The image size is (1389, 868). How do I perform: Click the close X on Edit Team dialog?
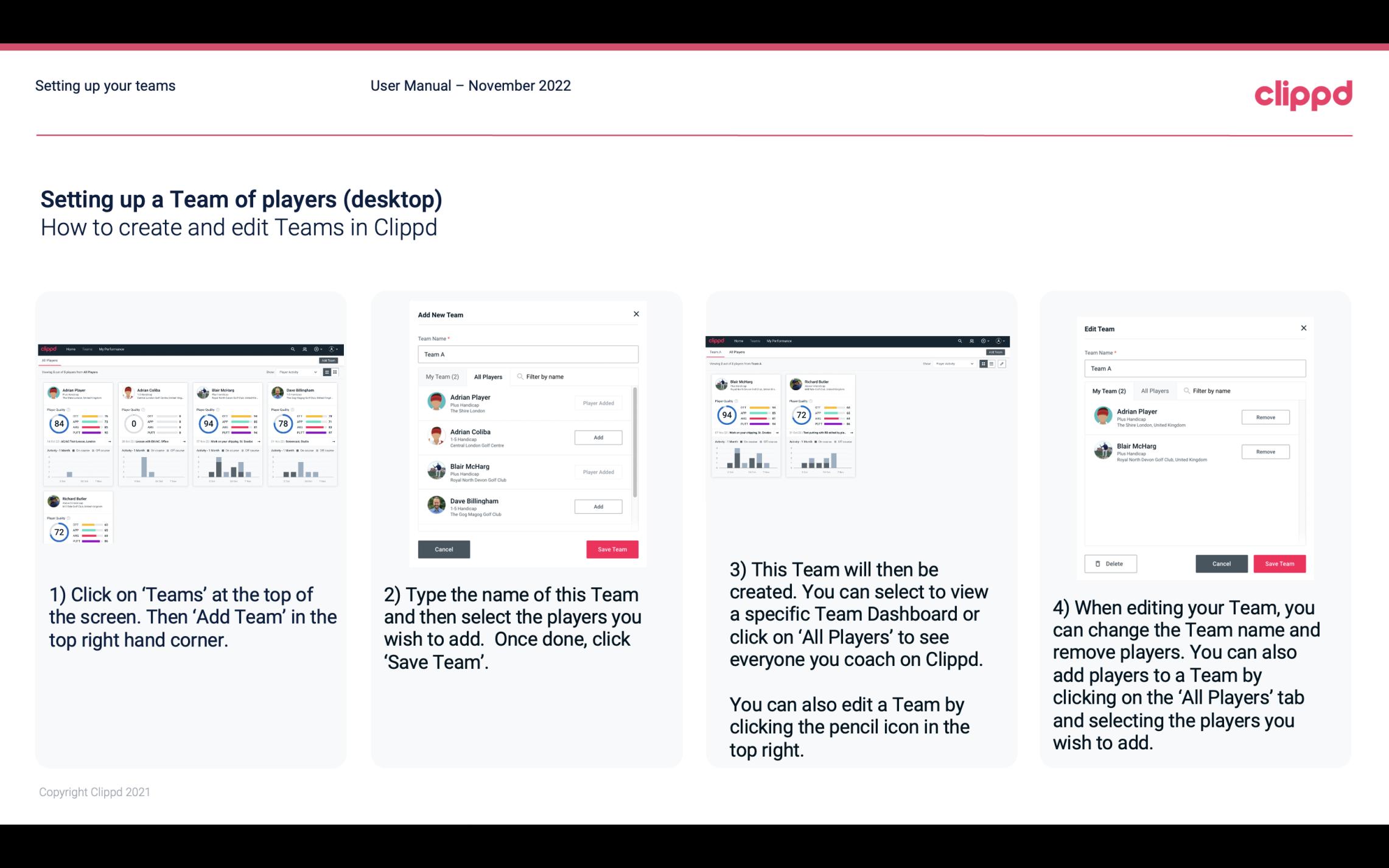click(x=1303, y=329)
